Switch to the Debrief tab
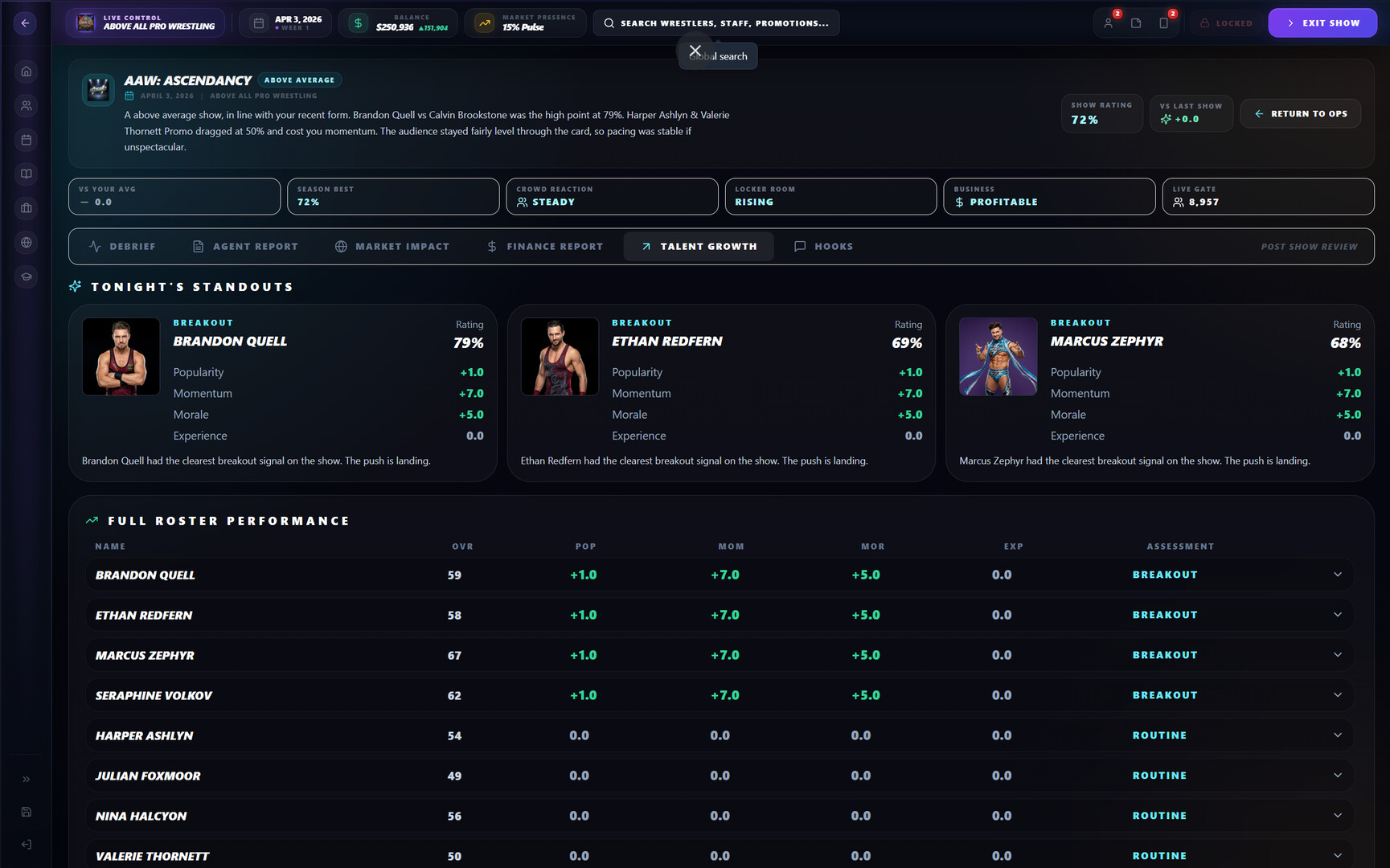This screenshot has width=1390, height=868. (123, 247)
